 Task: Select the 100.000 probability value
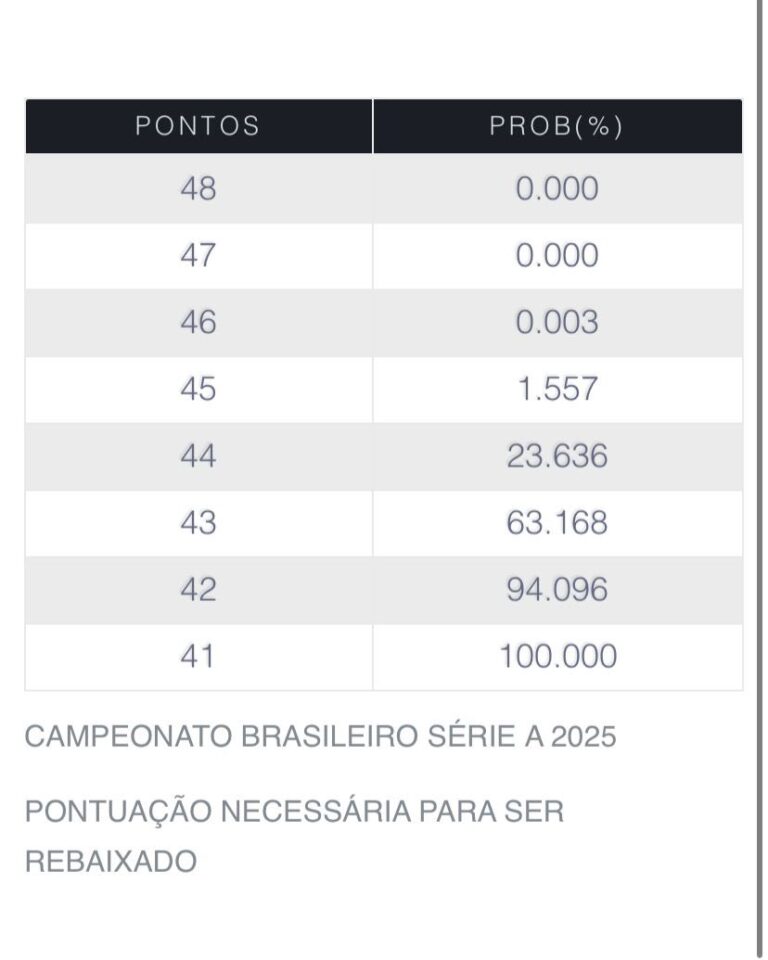click(x=557, y=658)
